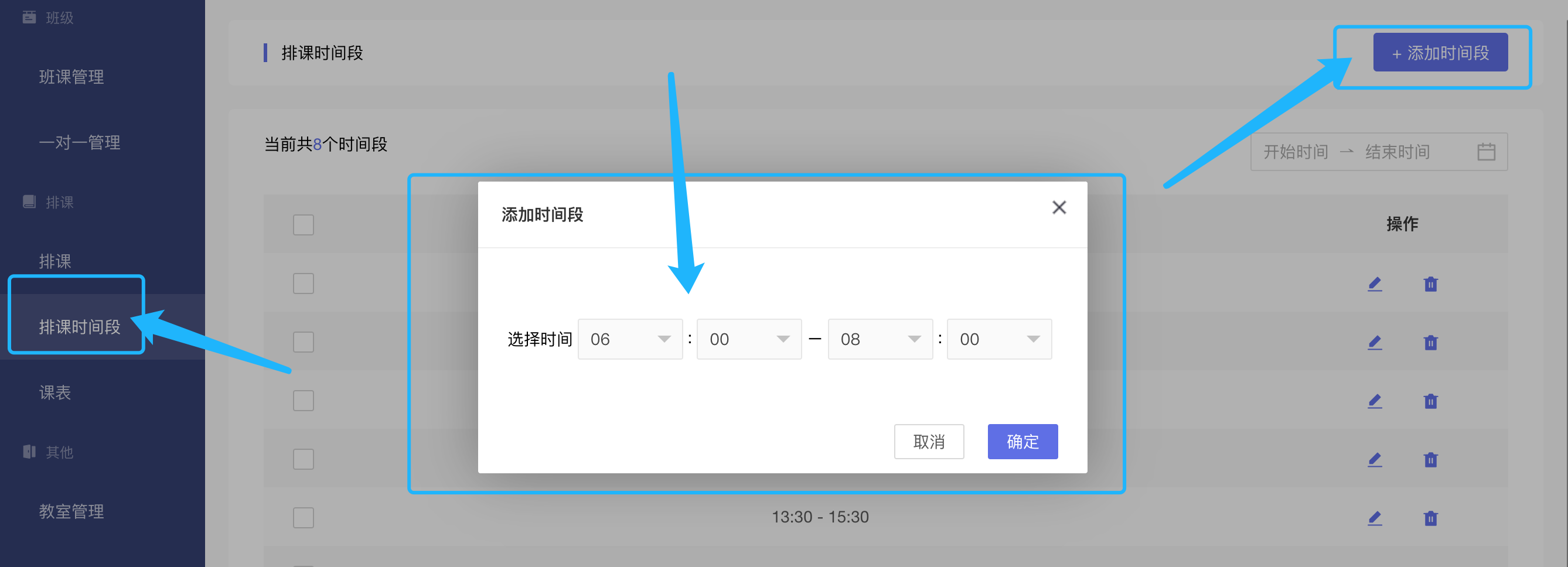The height and width of the screenshot is (567, 1568).
Task: Edit the 13:30 - 15:30 time slot
Action: [1375, 518]
